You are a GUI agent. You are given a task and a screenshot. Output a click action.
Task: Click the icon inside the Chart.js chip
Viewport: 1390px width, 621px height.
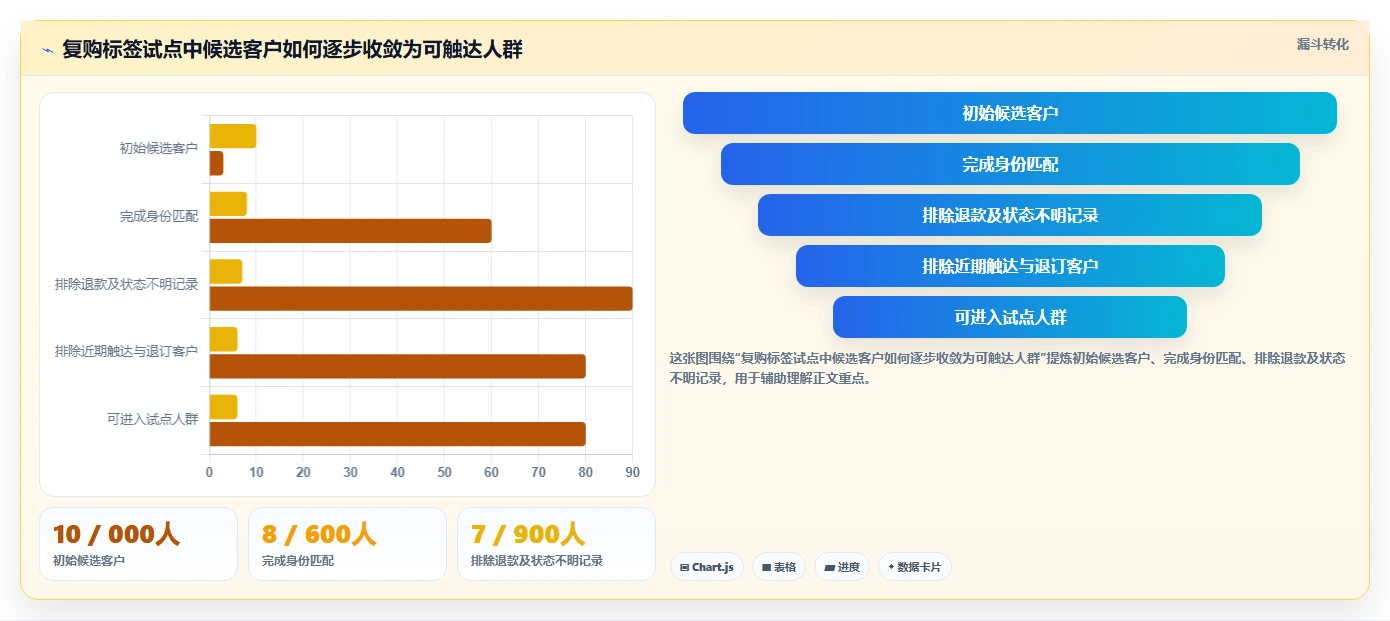(x=684, y=567)
